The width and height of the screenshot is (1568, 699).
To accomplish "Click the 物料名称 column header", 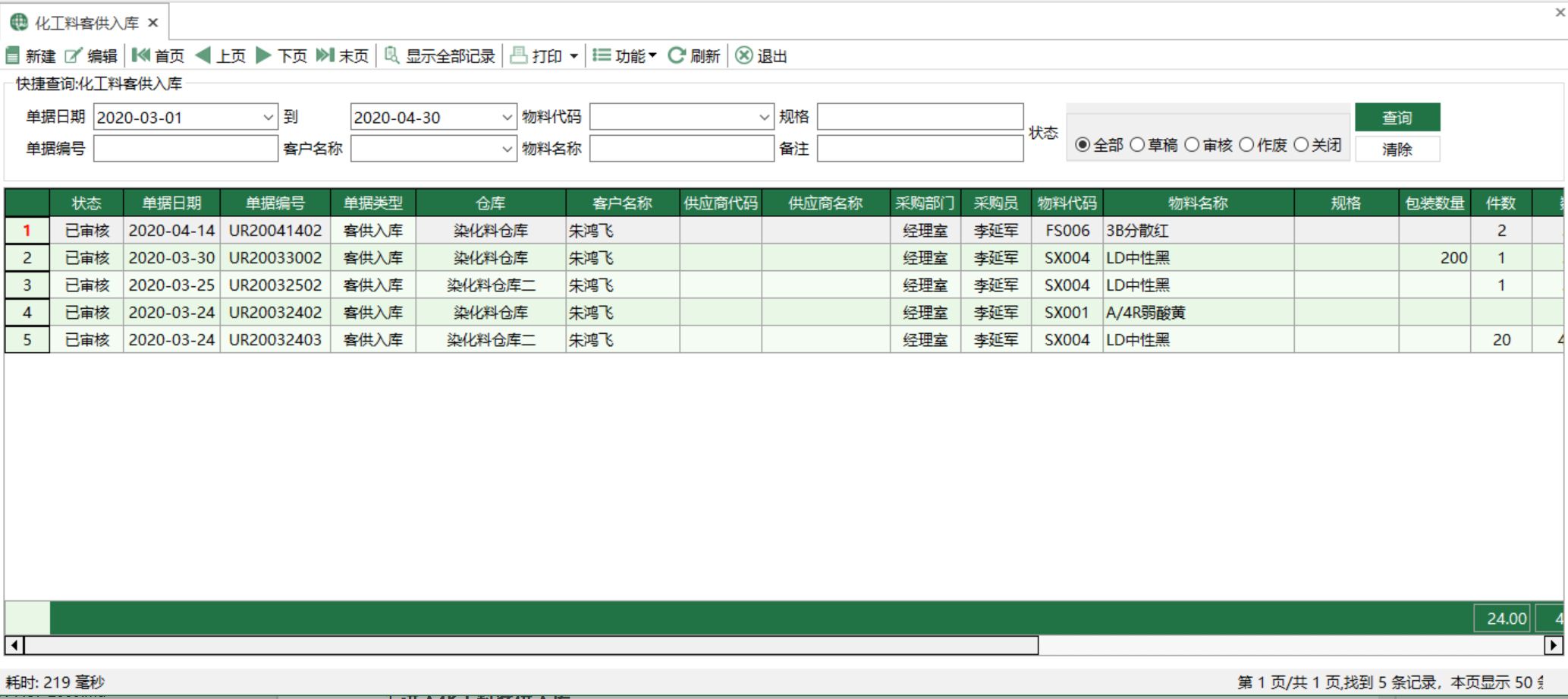I will 1199,203.
